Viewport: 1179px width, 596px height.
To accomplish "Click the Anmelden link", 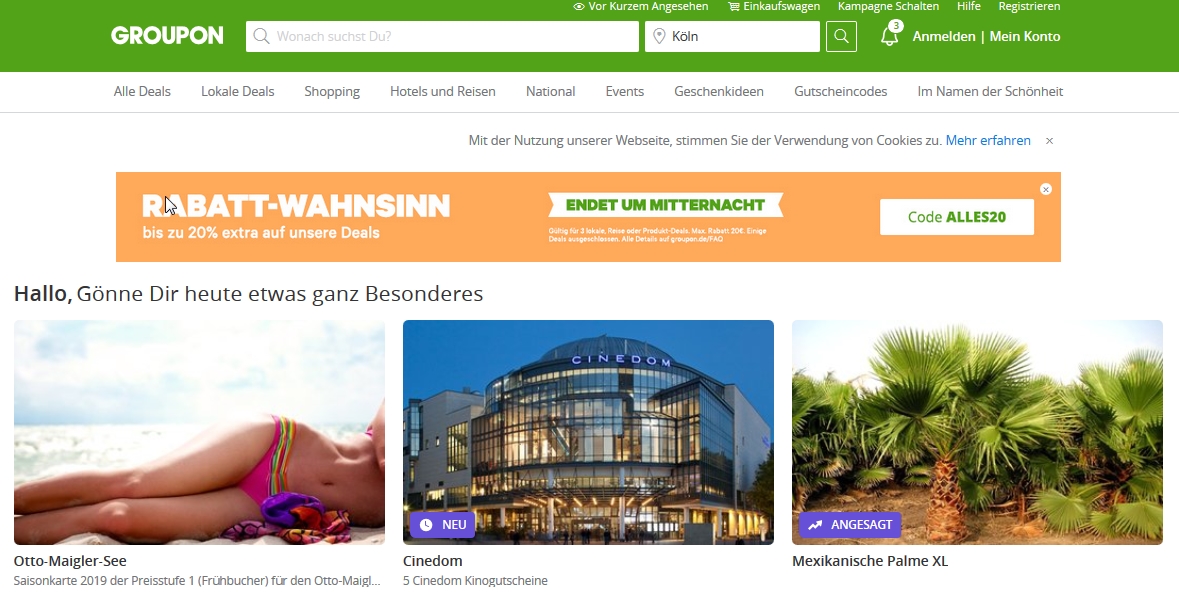I will [x=944, y=36].
